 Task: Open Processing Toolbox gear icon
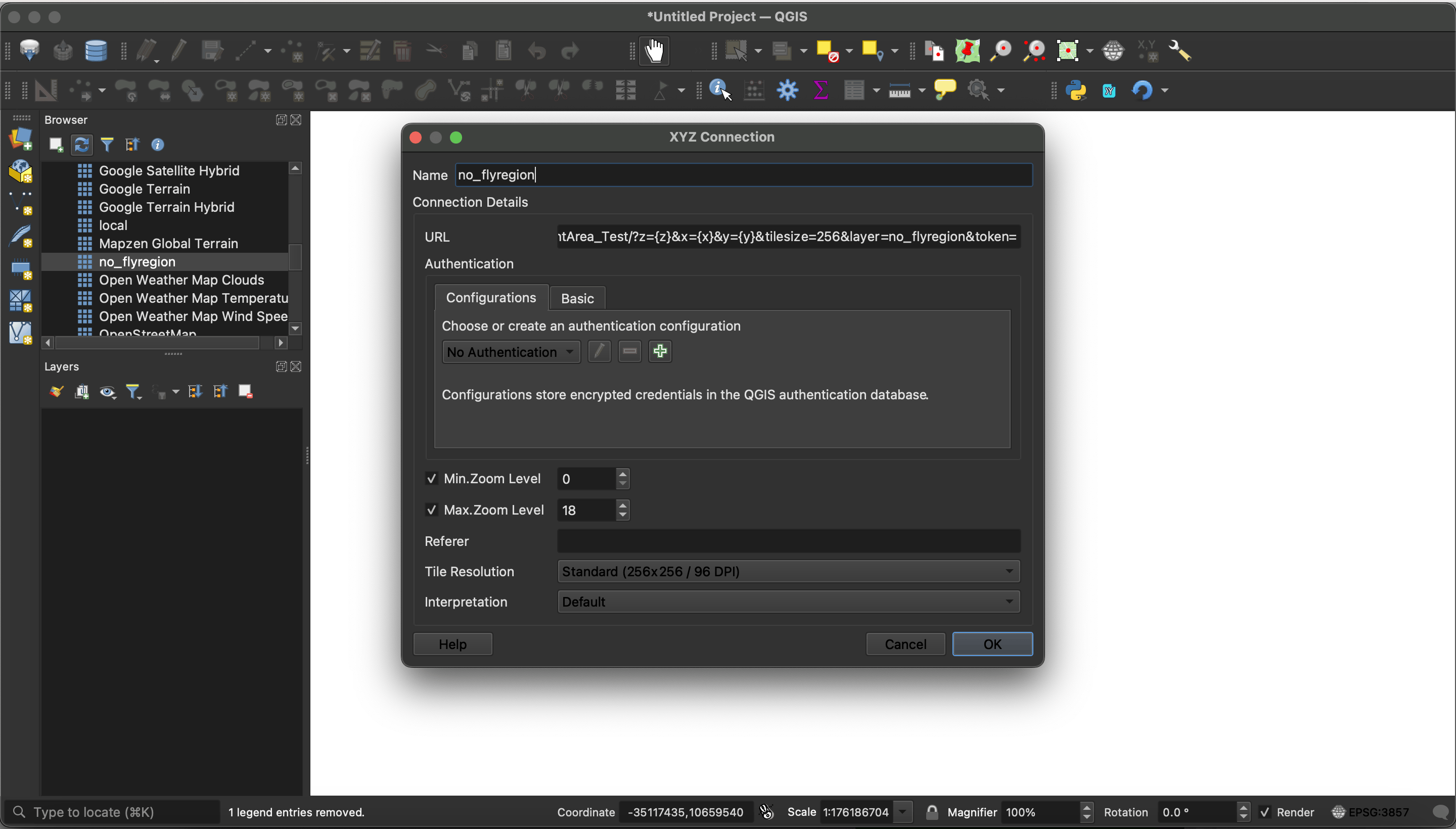pyautogui.click(x=788, y=90)
